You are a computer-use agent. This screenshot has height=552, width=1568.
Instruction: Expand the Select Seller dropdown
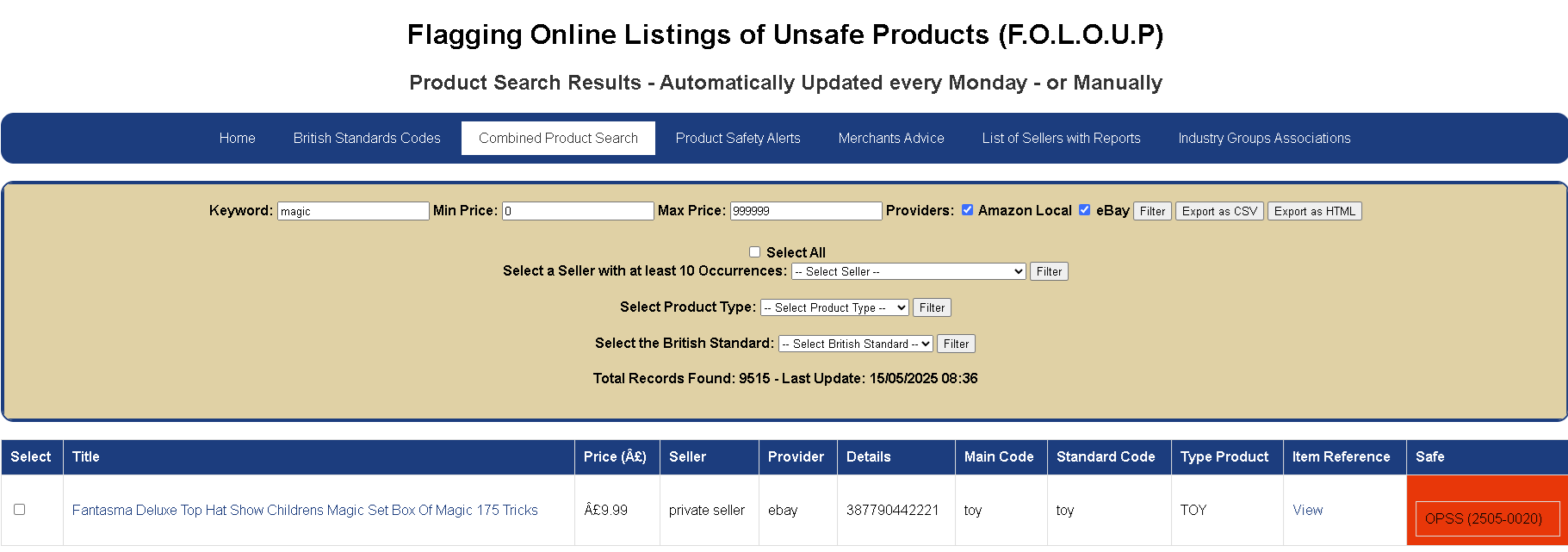(908, 271)
